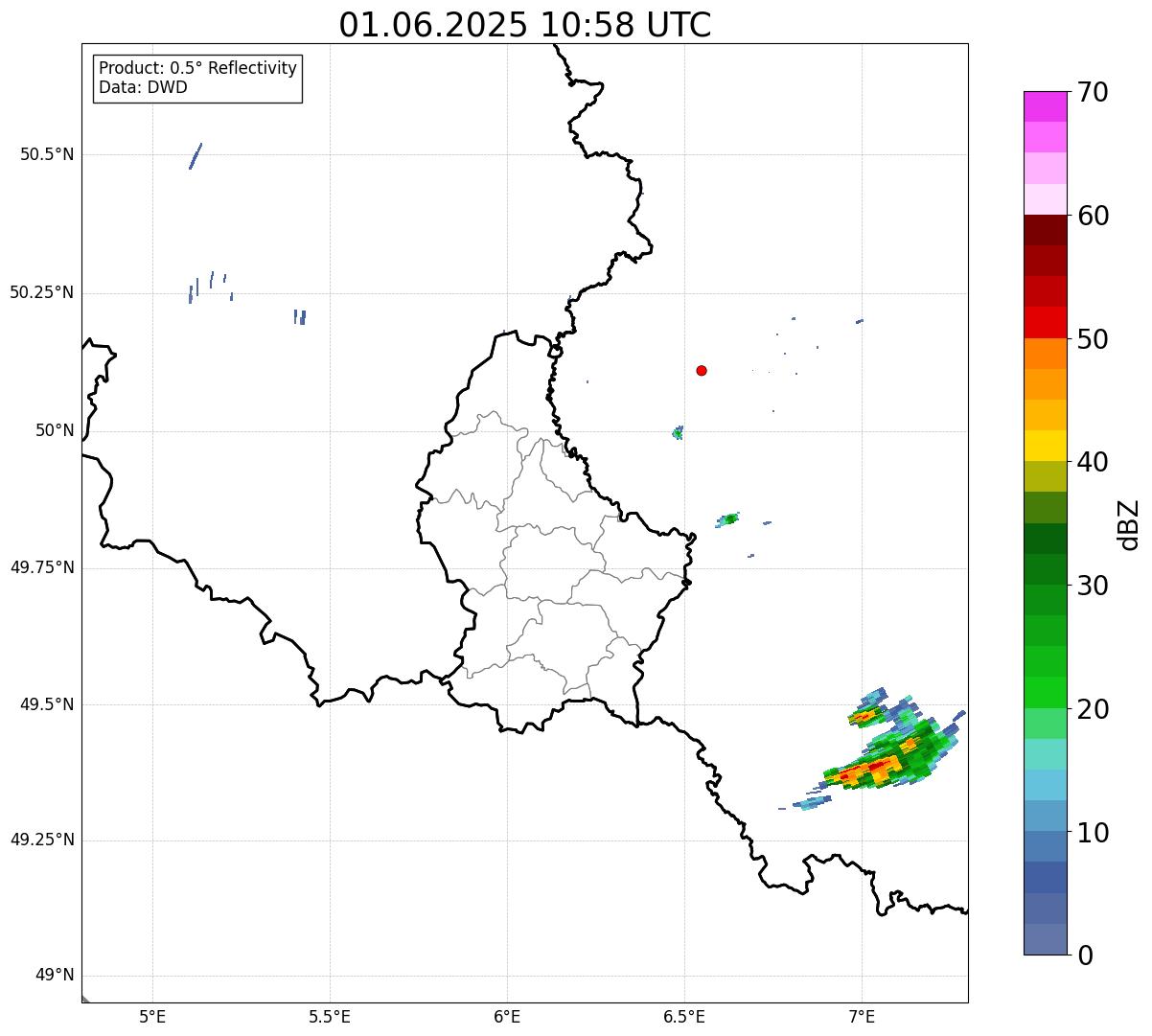Click the 49.25°N latitude label
The width and height of the screenshot is (1152, 1036).
[41, 840]
